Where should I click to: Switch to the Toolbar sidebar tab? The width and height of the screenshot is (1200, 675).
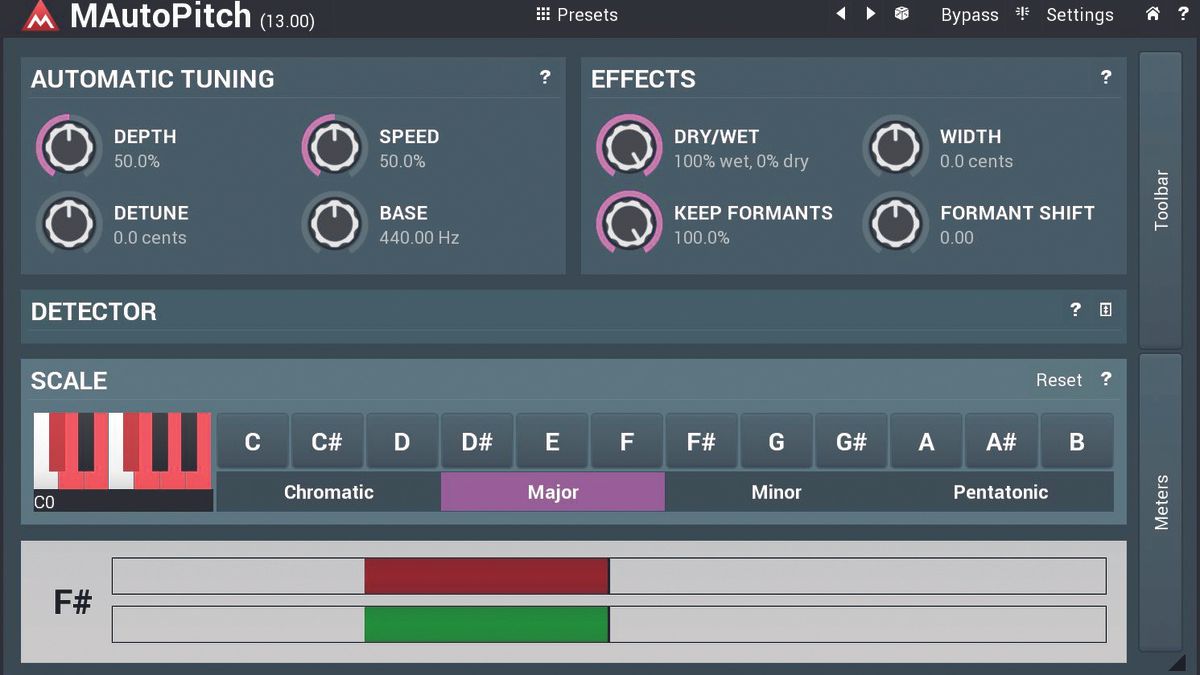point(1161,192)
